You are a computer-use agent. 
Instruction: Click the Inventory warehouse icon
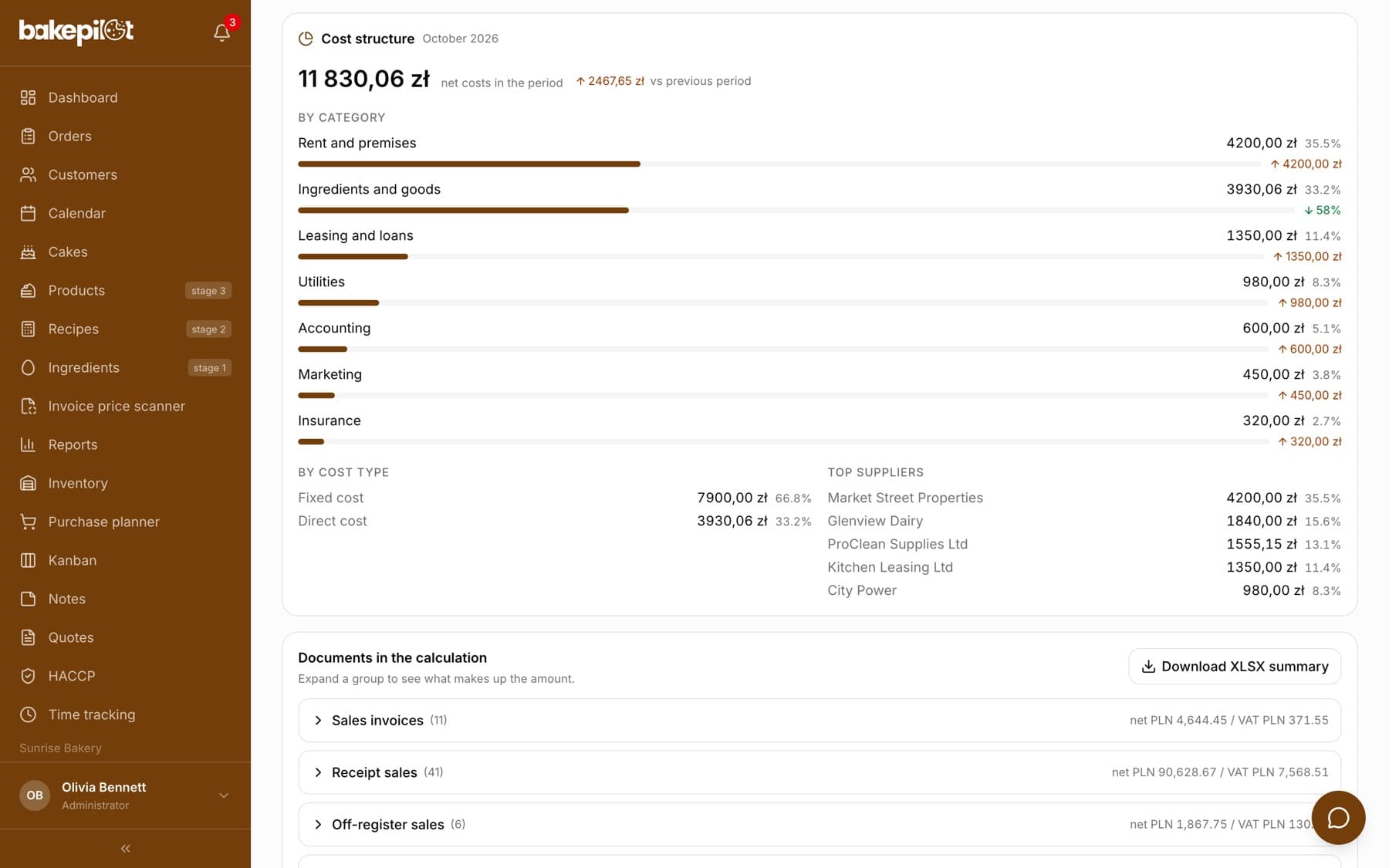pyautogui.click(x=29, y=483)
